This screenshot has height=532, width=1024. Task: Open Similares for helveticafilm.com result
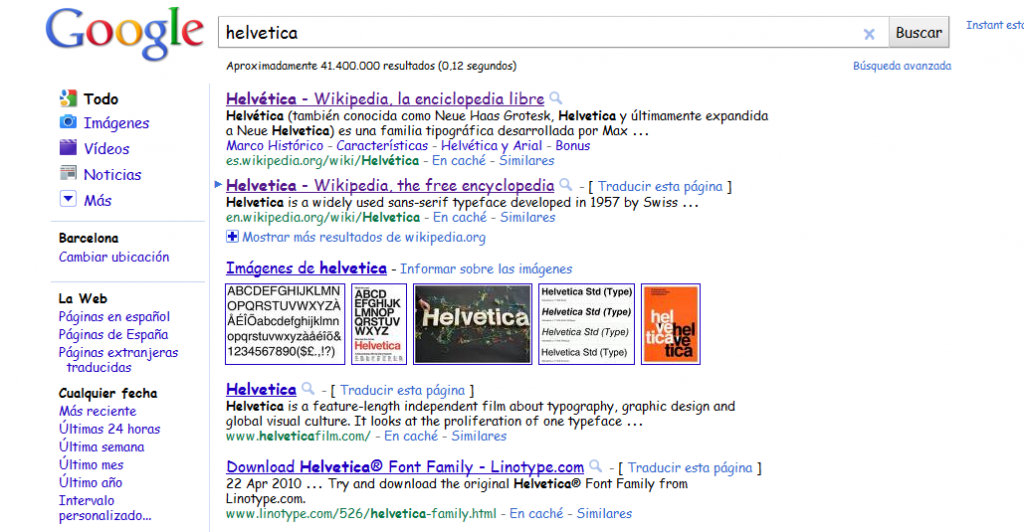[479, 436]
